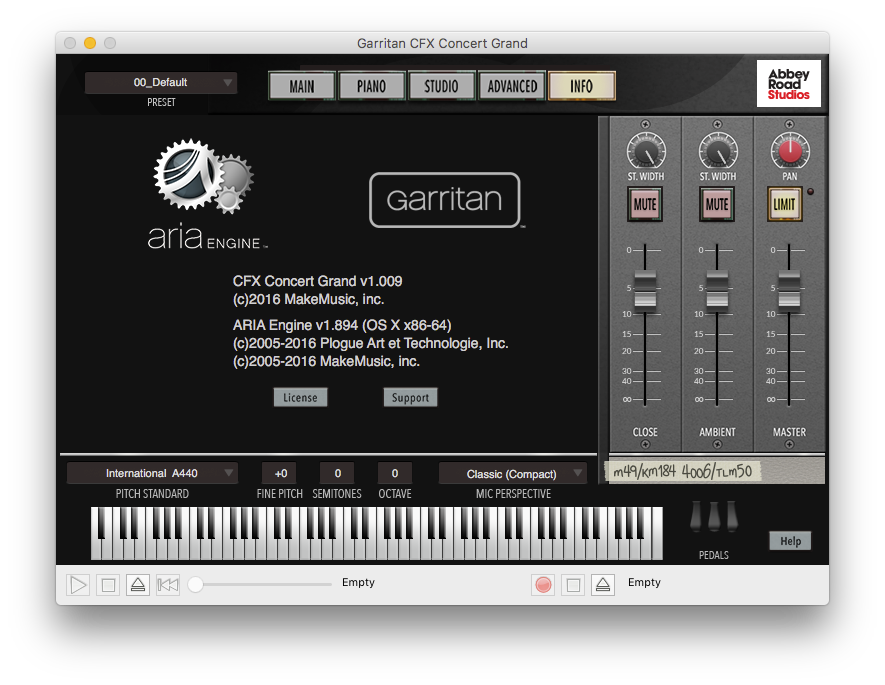
Task: Toggle the LIMIT button on Master
Action: [785, 204]
